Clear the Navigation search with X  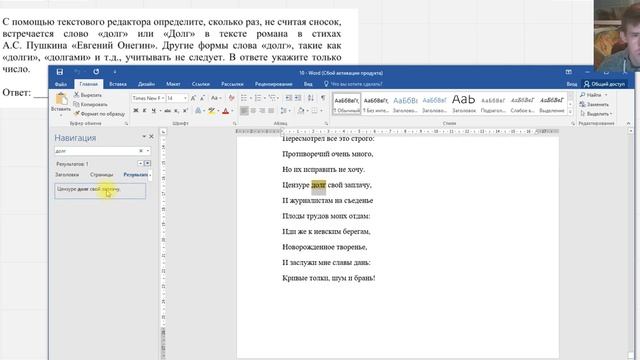coord(141,151)
